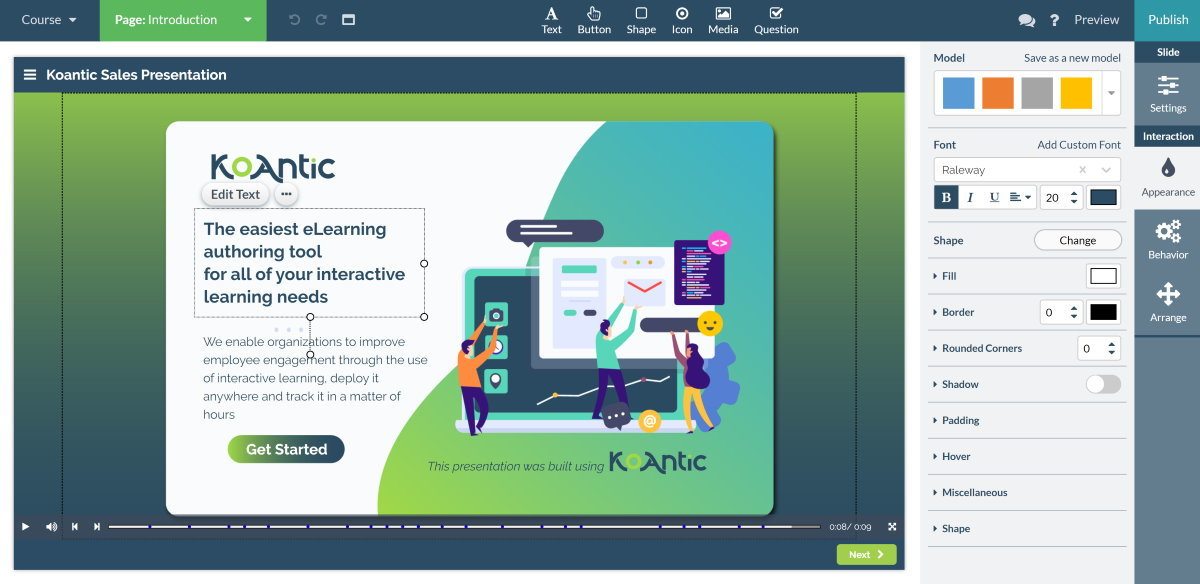The width and height of the screenshot is (1200, 584).
Task: Switch to the Slide tab
Action: click(x=1167, y=52)
